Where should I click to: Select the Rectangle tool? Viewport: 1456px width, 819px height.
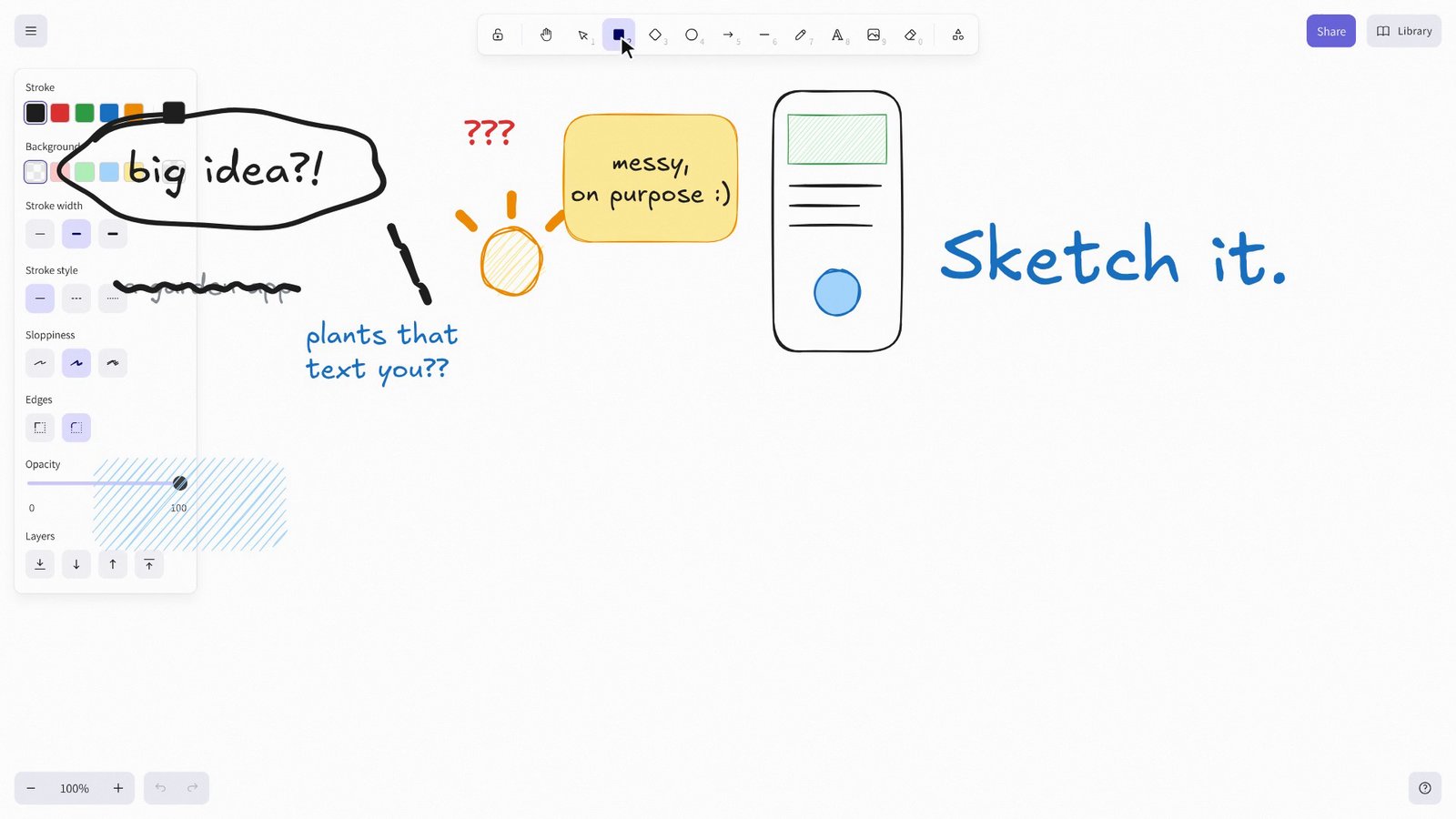619,35
